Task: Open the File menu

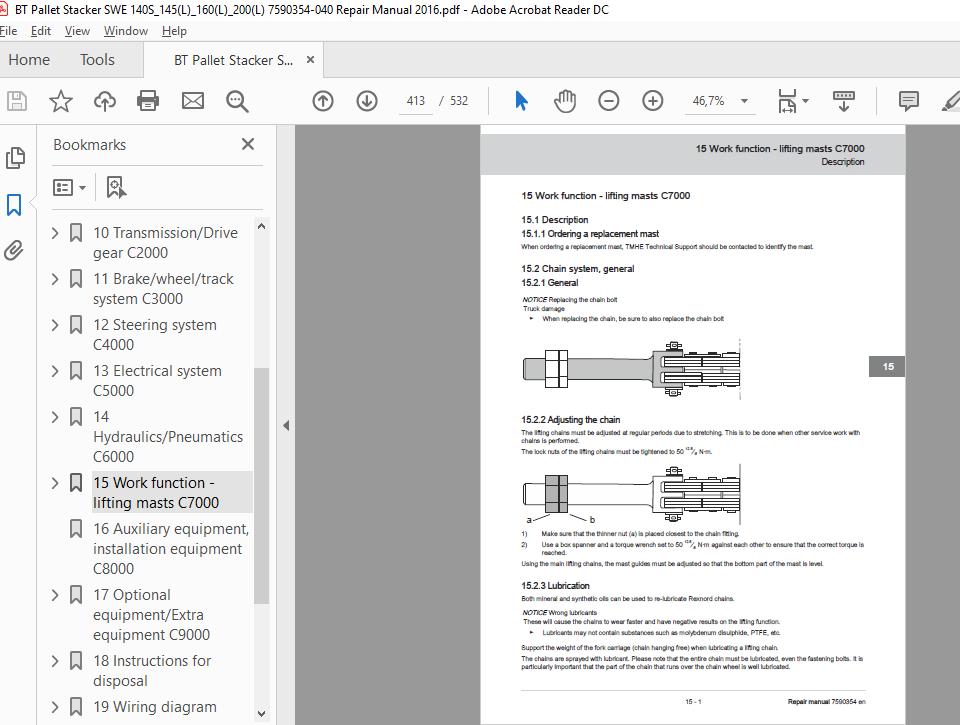Action: click(x=9, y=31)
